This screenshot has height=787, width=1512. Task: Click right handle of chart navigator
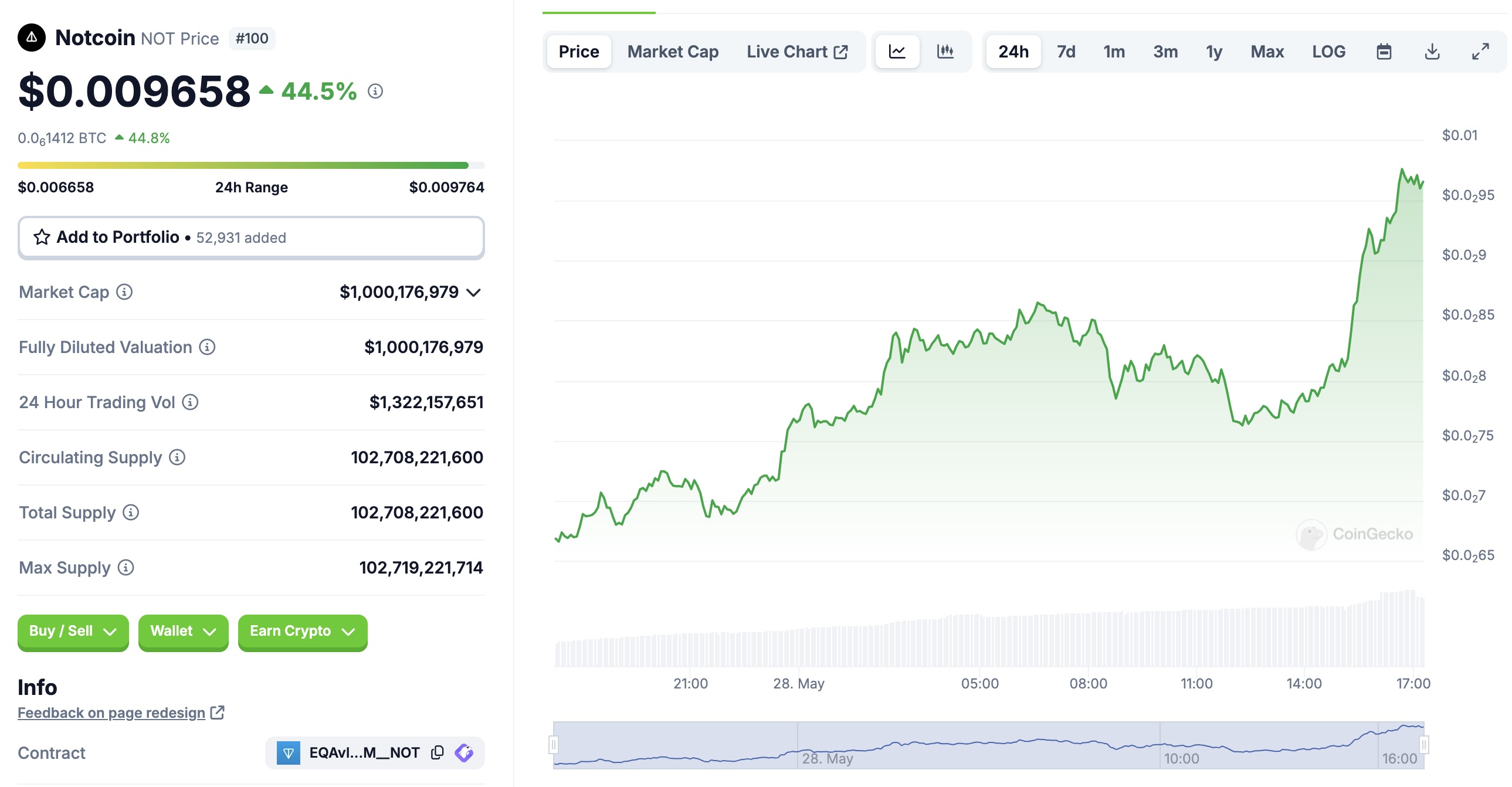click(x=1424, y=745)
